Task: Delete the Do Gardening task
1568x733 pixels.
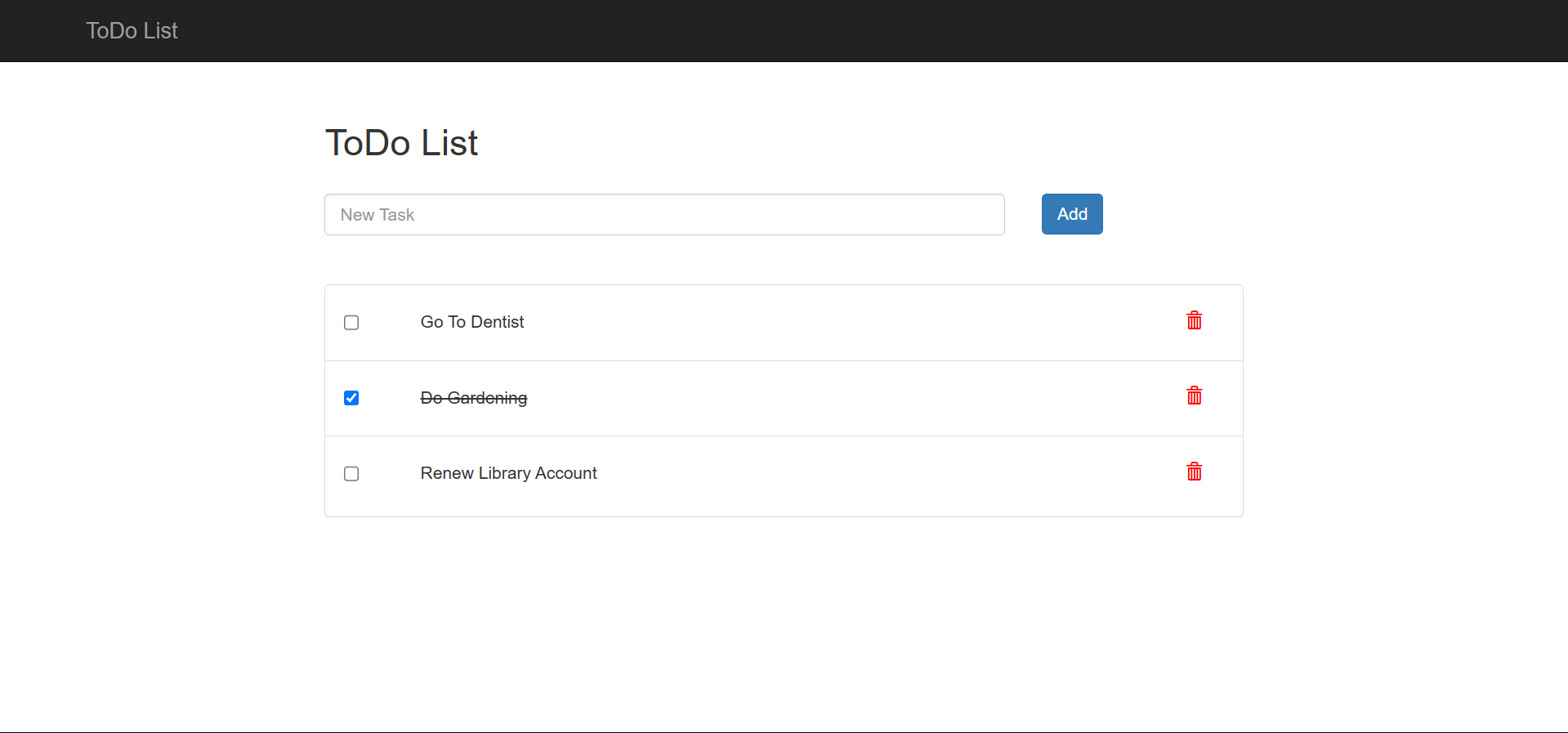Action: [1194, 396]
